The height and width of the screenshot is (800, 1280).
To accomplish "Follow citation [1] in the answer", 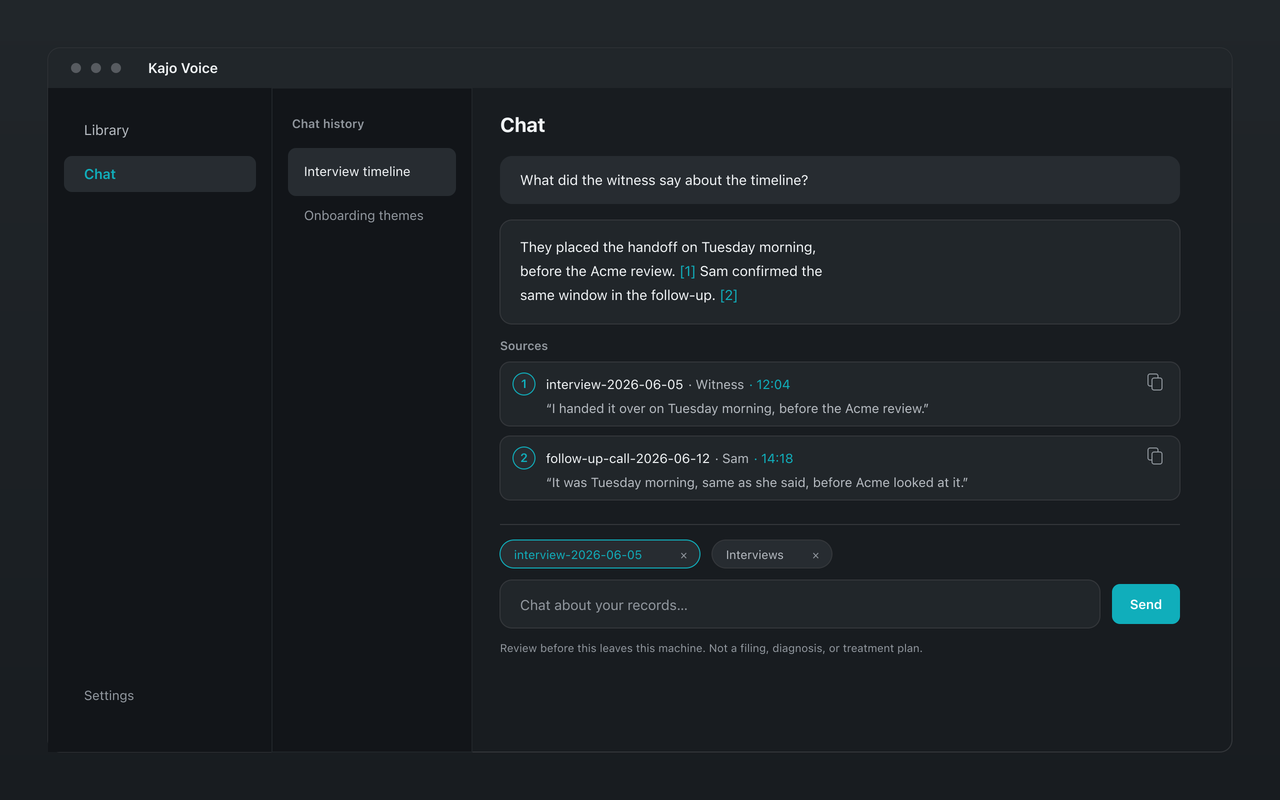I will (x=688, y=271).
